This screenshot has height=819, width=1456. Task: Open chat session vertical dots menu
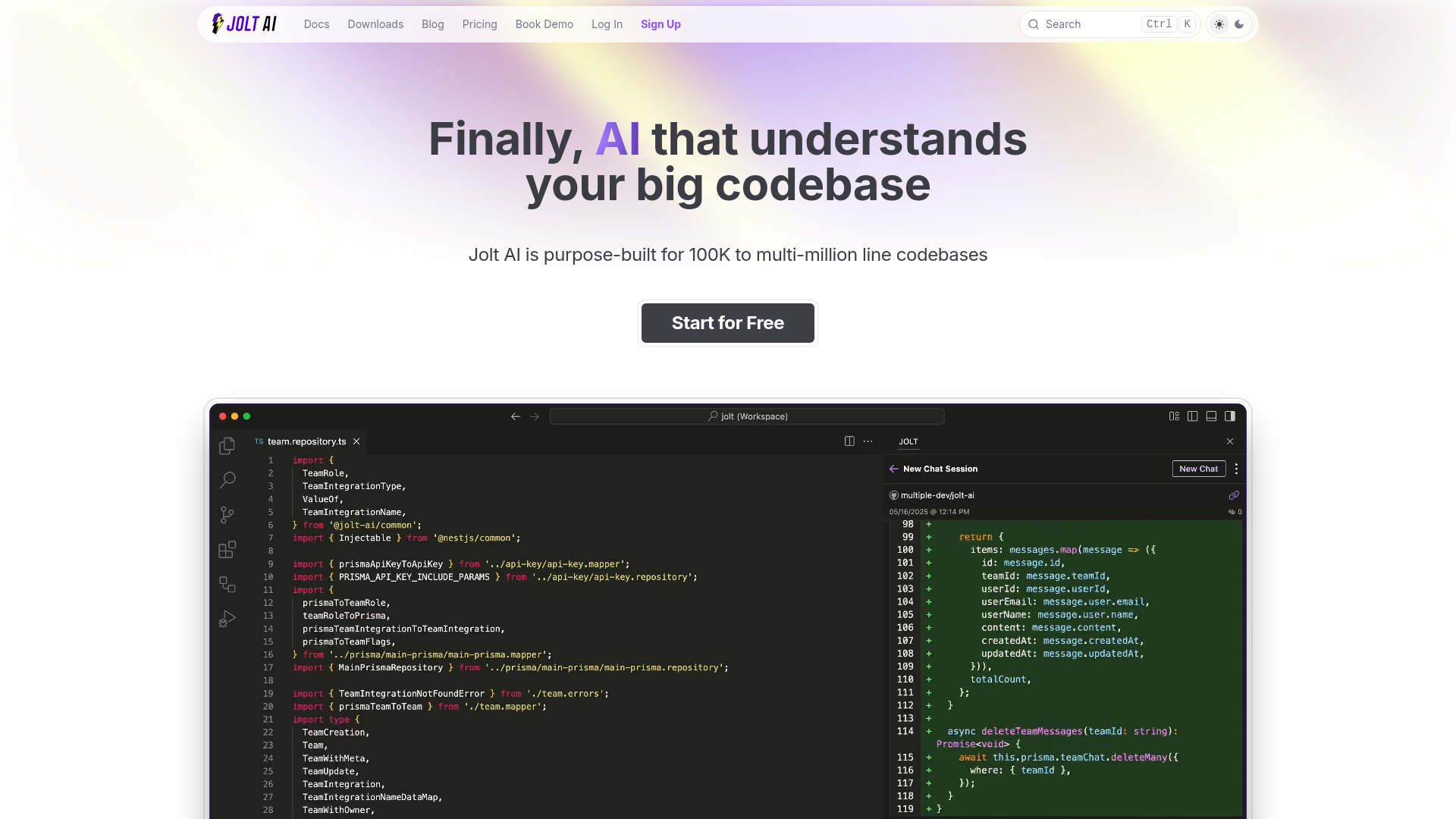point(1236,469)
